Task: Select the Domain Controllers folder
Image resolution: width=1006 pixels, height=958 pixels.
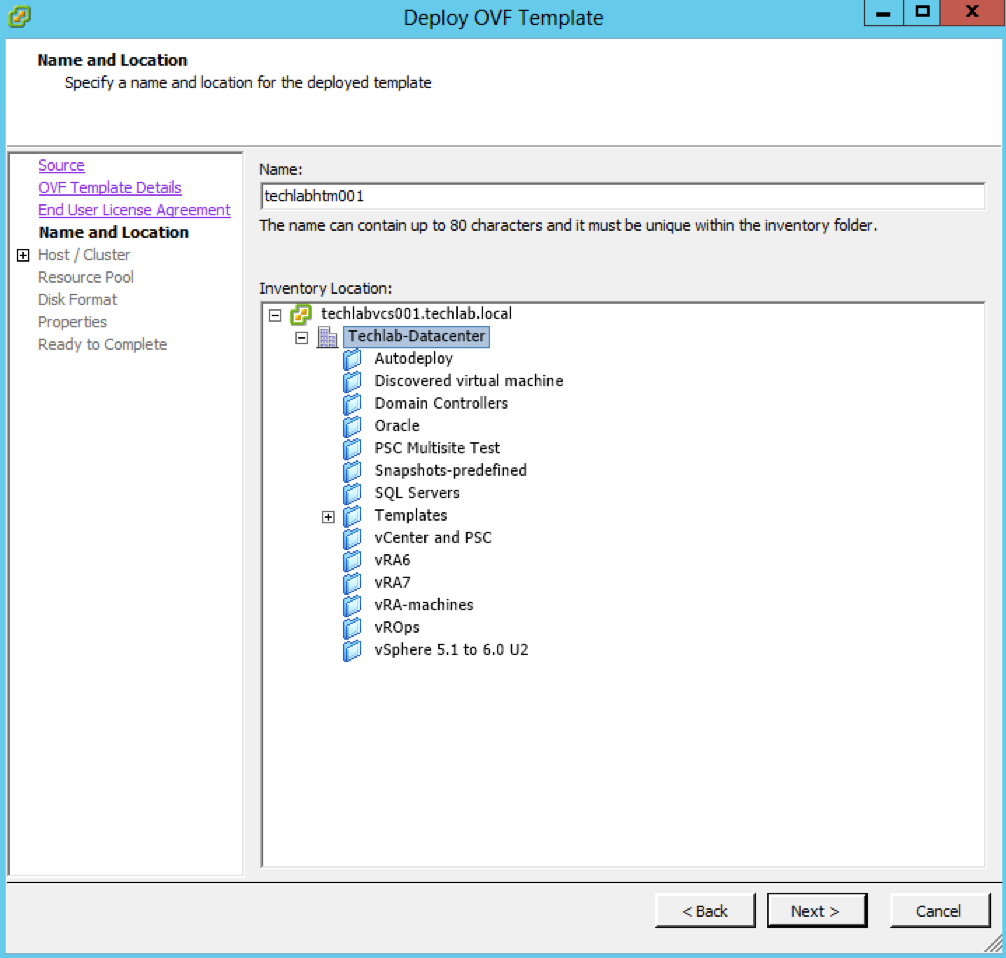Action: point(441,404)
